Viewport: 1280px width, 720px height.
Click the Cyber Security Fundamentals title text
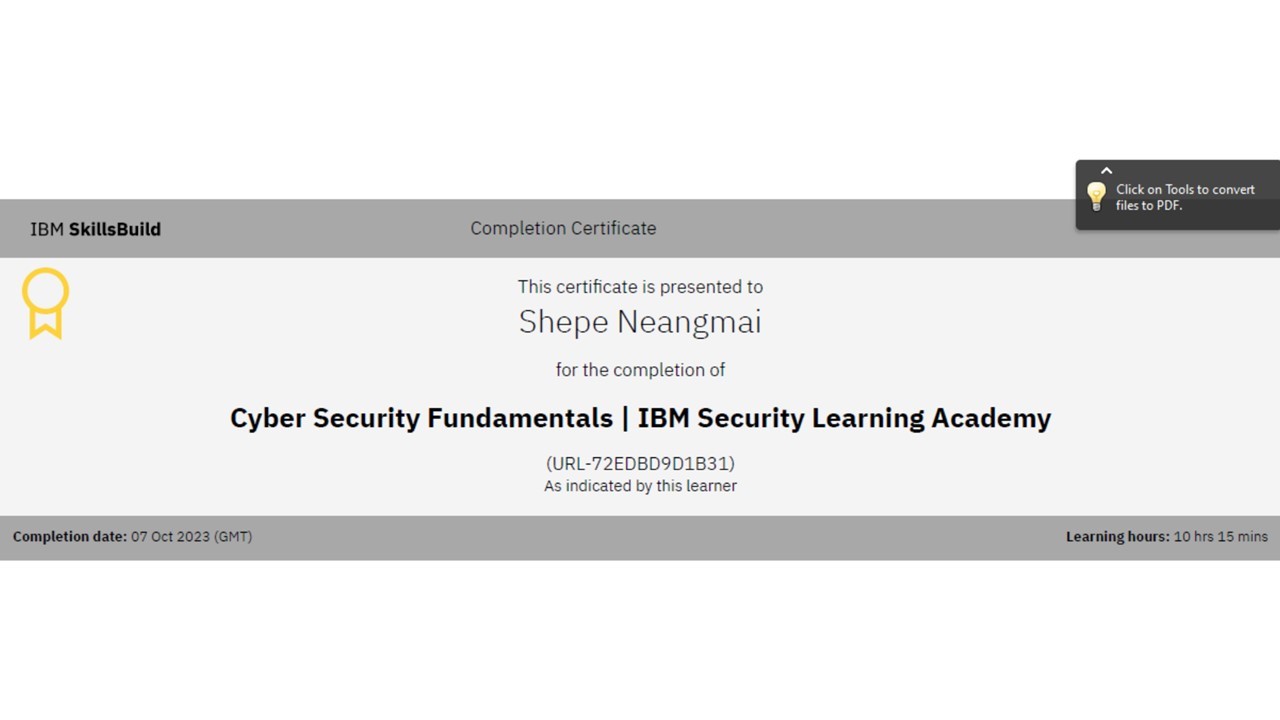pos(421,418)
